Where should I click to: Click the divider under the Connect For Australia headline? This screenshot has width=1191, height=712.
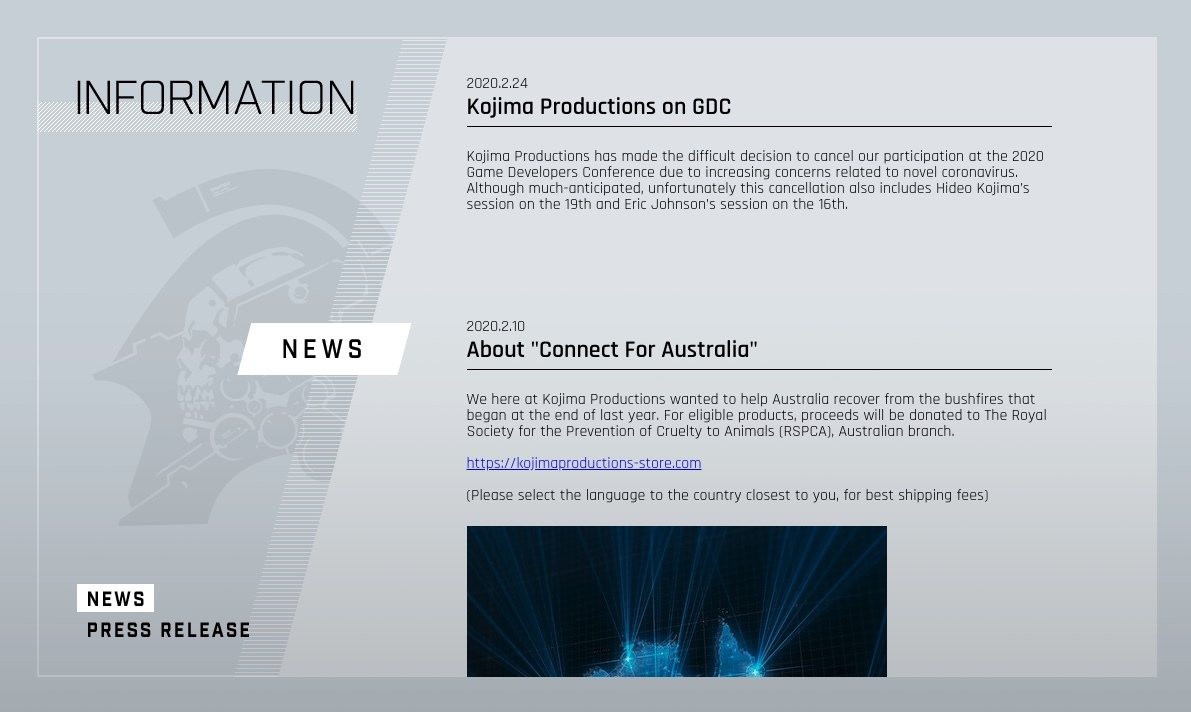(x=758, y=370)
